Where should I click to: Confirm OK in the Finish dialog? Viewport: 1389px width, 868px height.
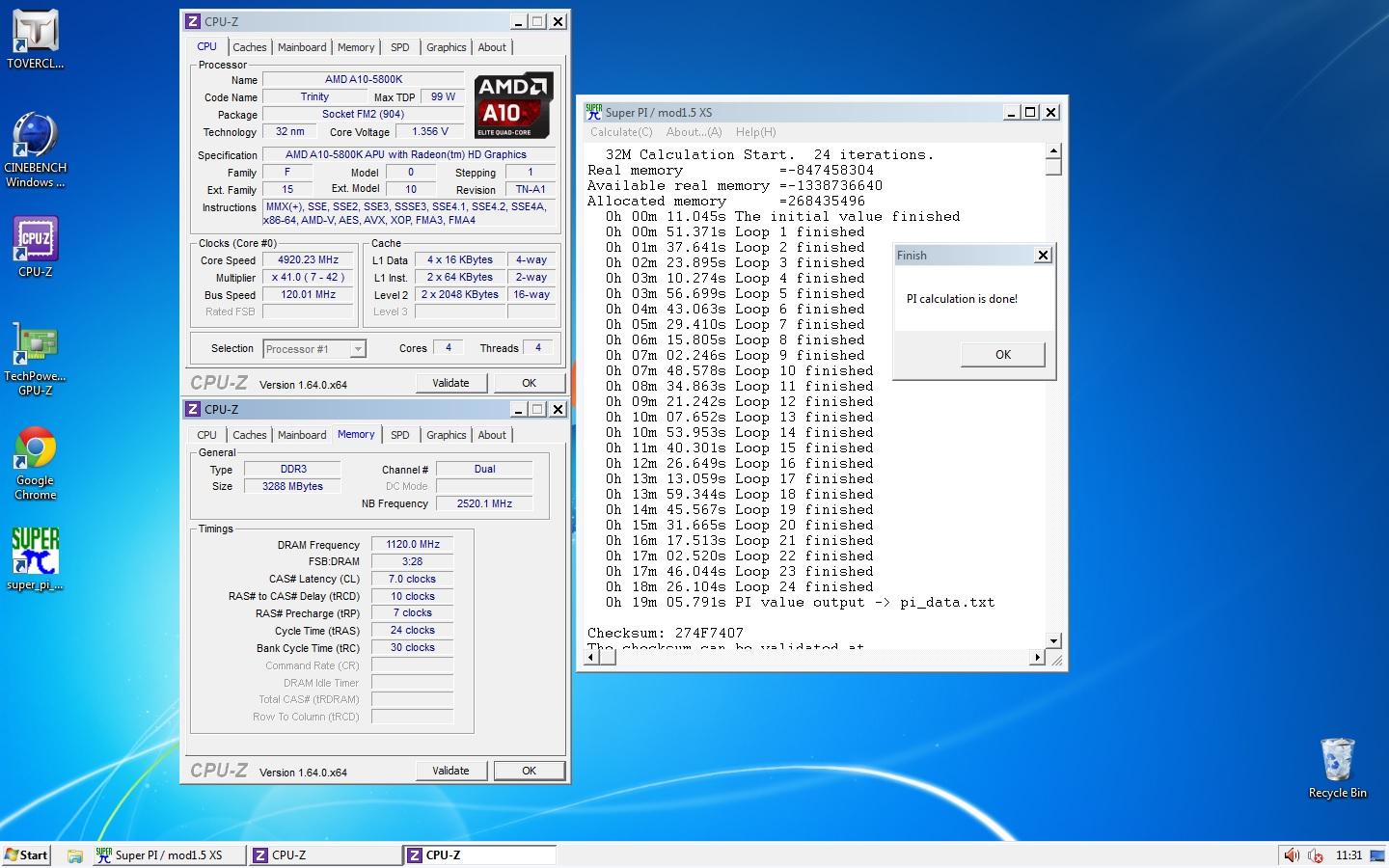[x=1003, y=355]
